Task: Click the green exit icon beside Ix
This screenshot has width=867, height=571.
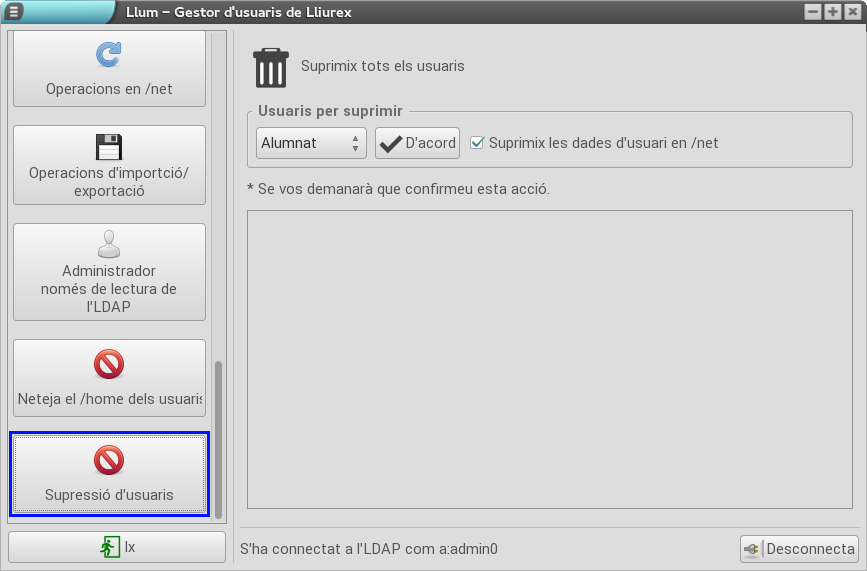Action: tap(108, 547)
